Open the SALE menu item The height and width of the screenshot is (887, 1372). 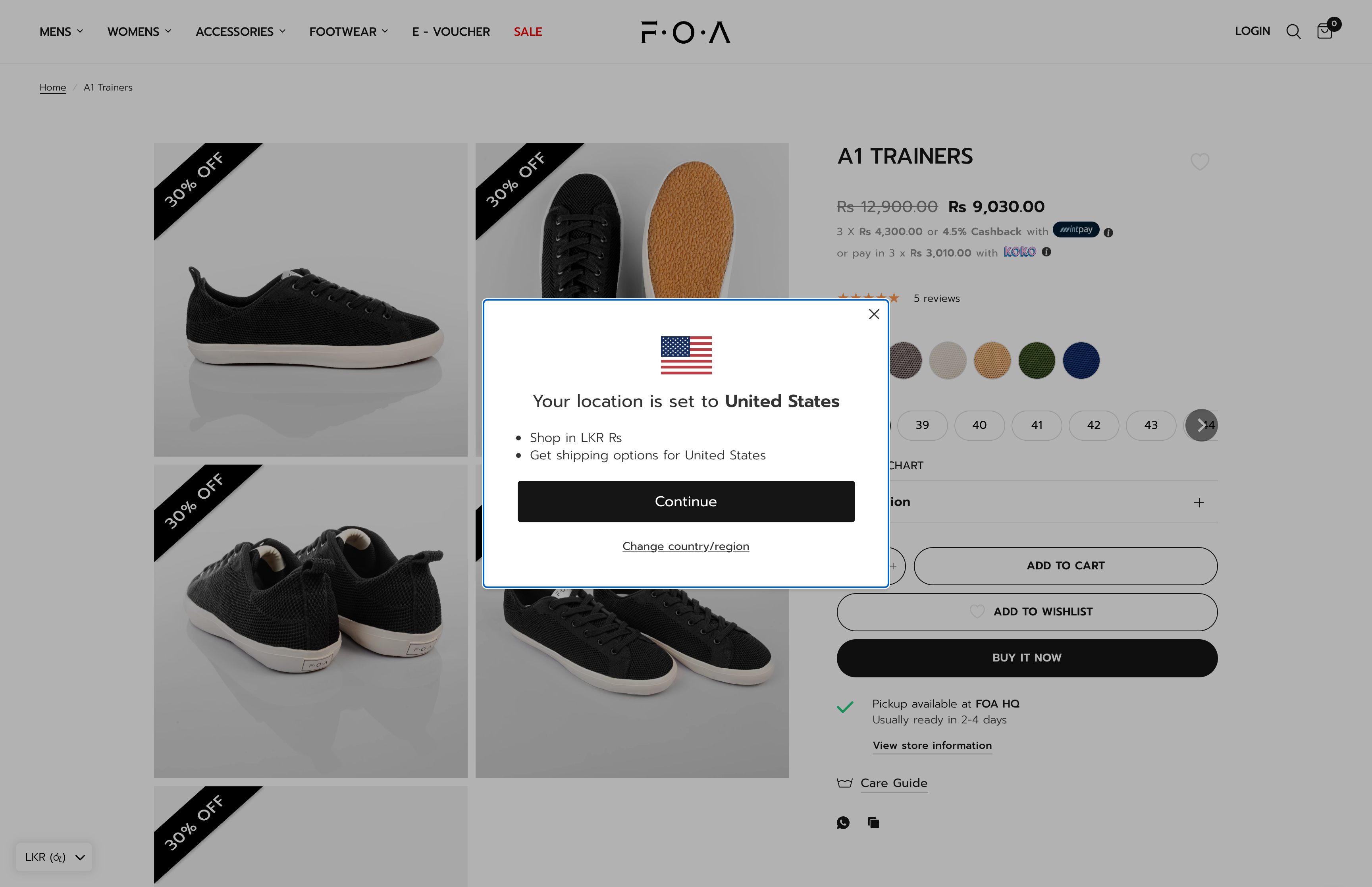pyautogui.click(x=527, y=32)
